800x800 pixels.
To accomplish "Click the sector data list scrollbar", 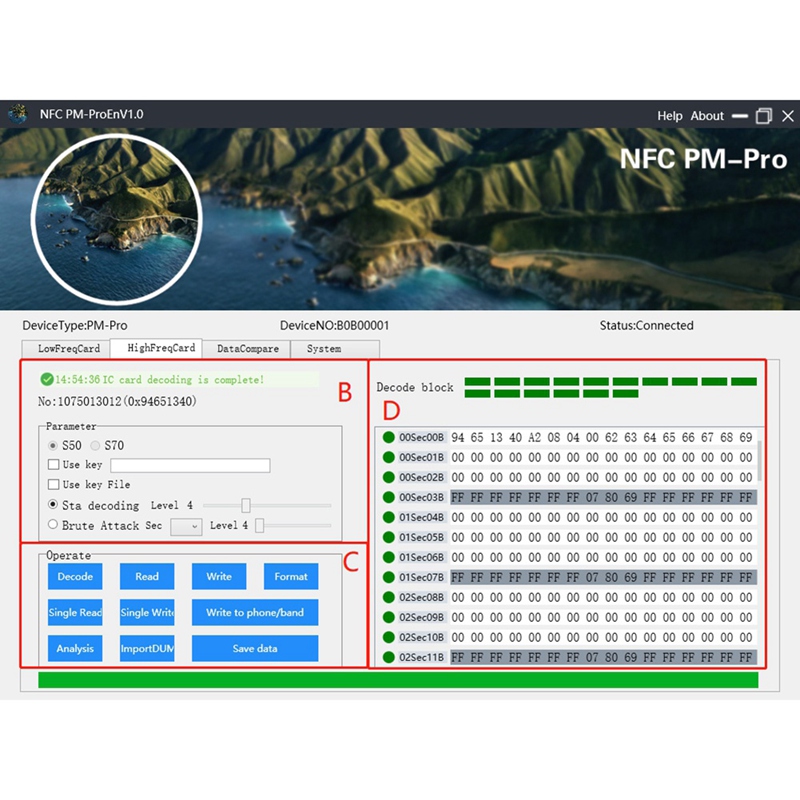I will point(760,461).
